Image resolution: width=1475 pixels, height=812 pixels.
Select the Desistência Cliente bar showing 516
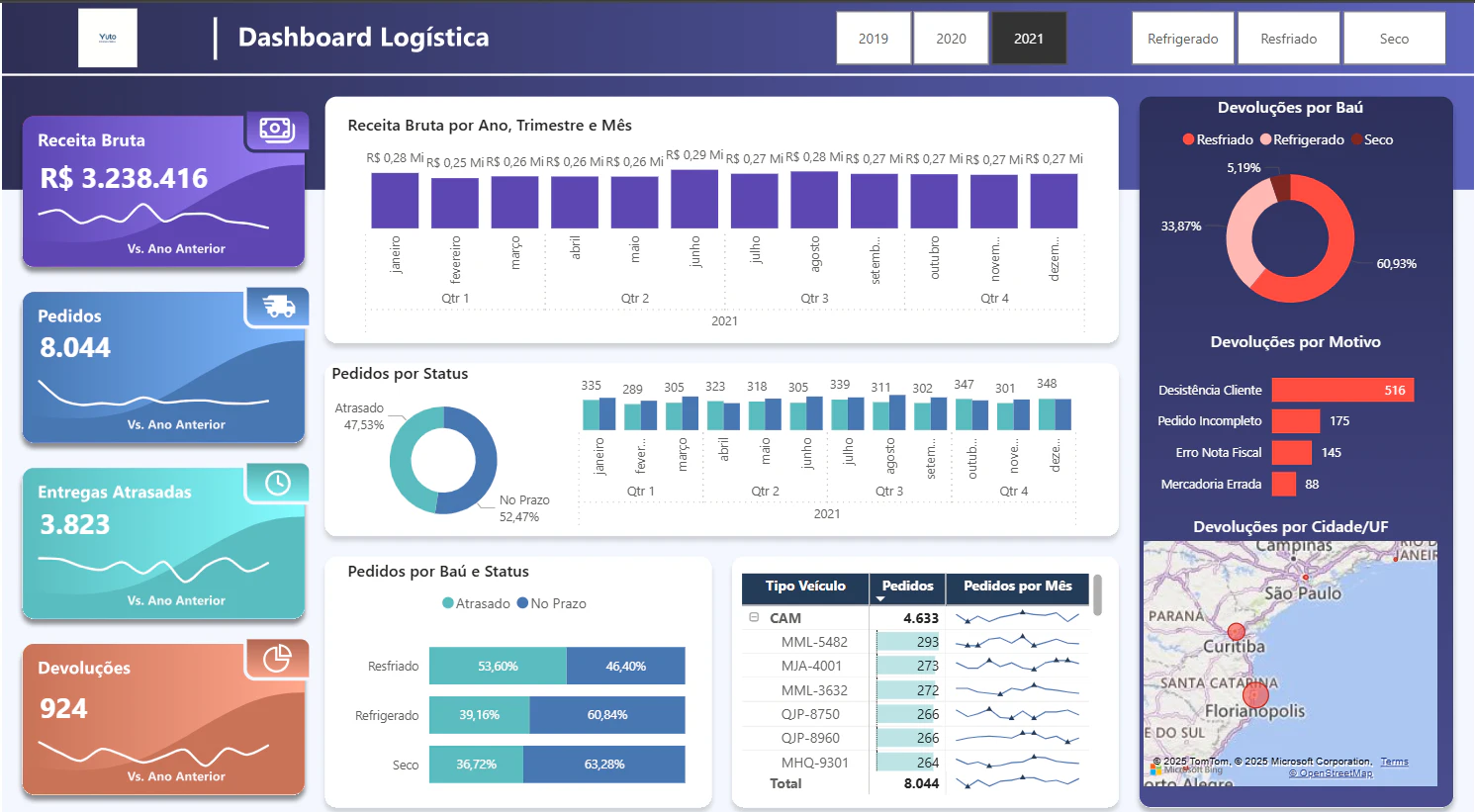coord(1342,390)
